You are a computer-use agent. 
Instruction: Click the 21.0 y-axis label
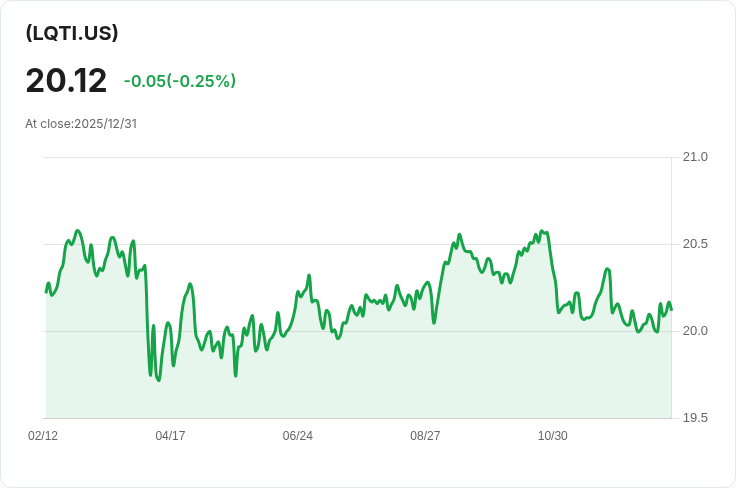pos(695,157)
